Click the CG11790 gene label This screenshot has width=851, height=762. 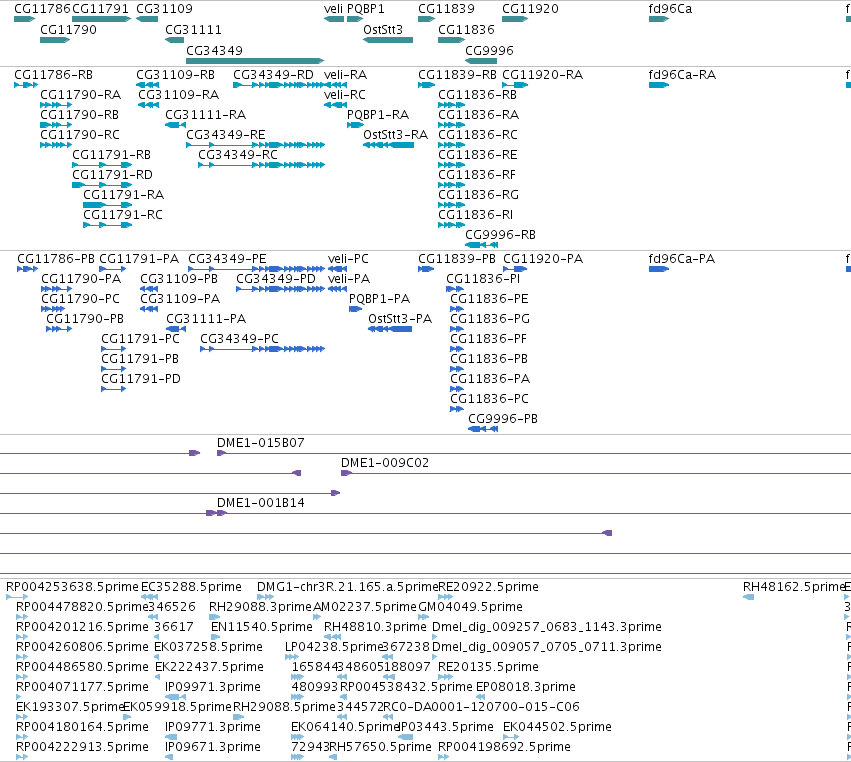pyautogui.click(x=68, y=29)
